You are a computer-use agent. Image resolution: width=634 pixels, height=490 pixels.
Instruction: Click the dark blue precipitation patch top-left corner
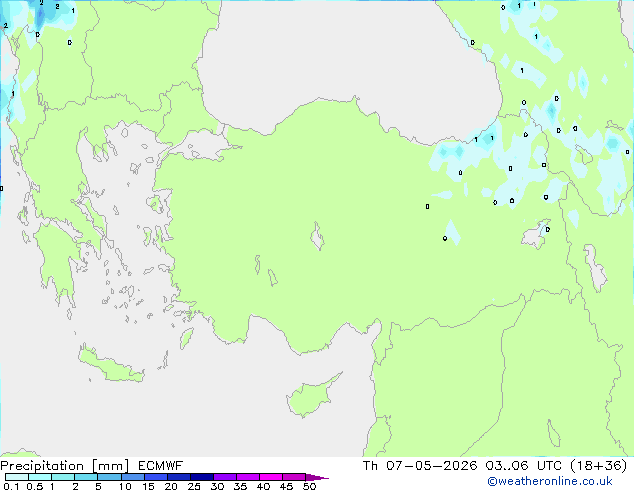40,14
